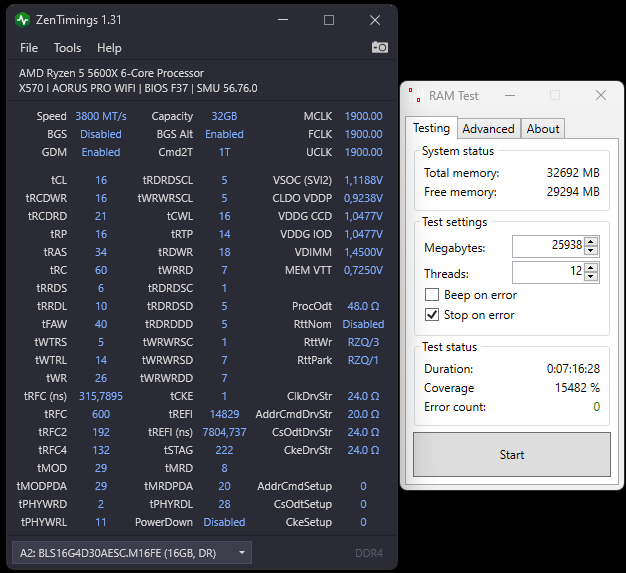Click the MEM VTT value 0,7250V
This screenshot has width=626, height=573.
pyautogui.click(x=363, y=270)
